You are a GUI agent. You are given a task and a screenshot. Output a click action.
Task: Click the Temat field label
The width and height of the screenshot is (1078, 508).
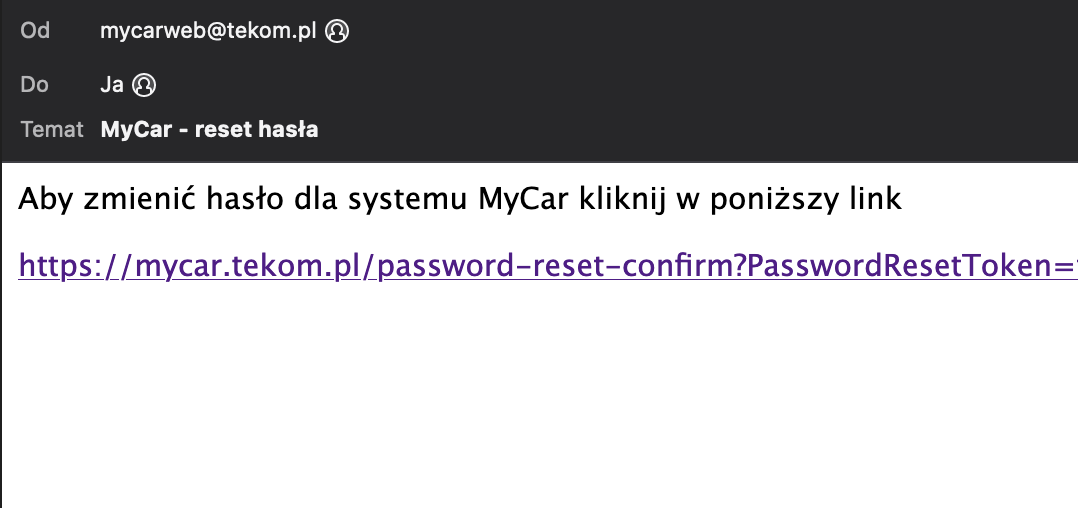coord(52,129)
